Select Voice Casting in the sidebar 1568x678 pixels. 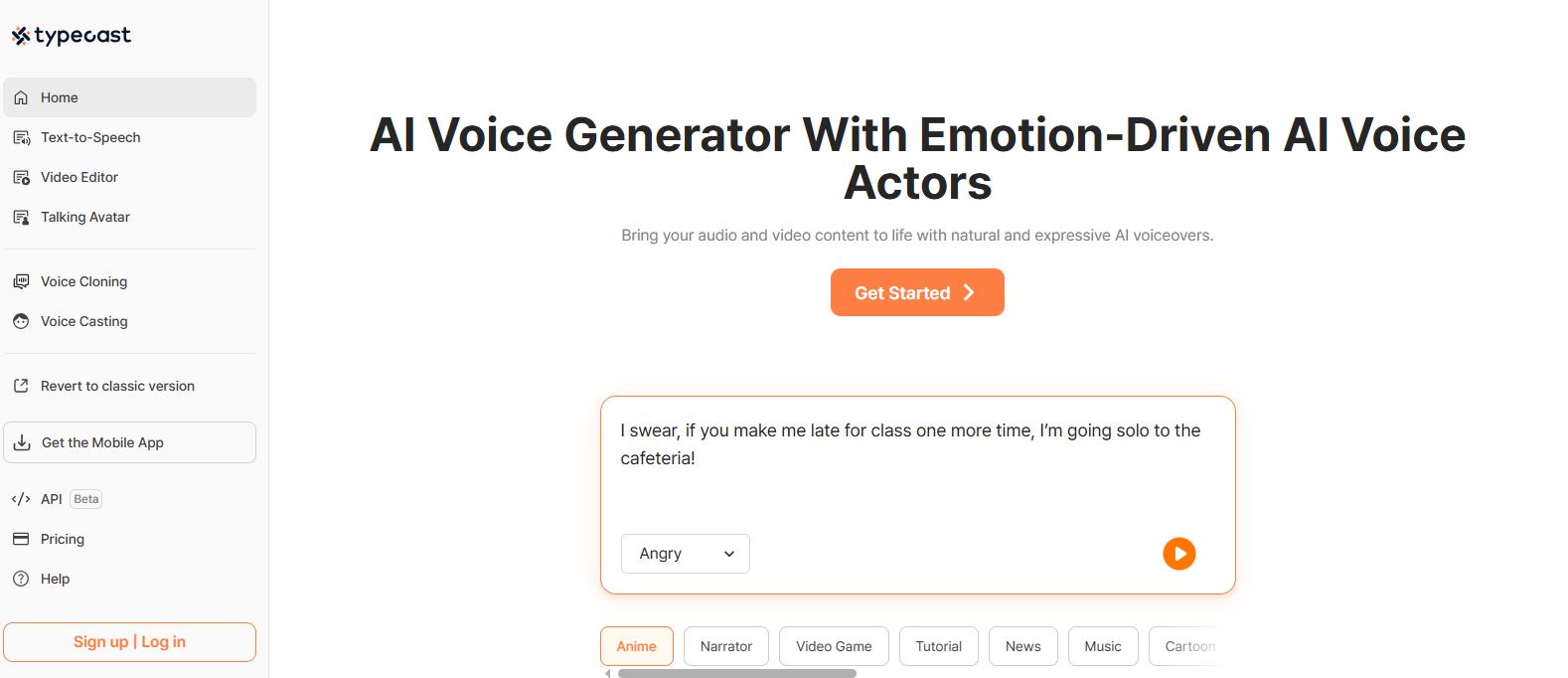tap(84, 321)
